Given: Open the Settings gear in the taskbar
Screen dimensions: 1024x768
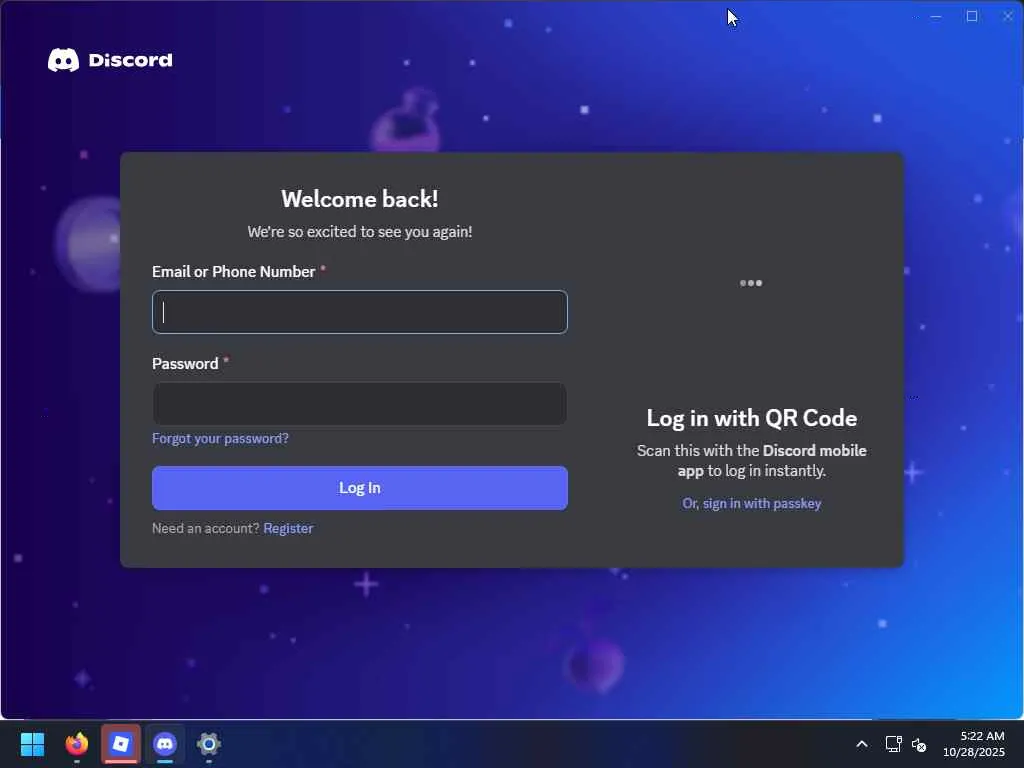Looking at the screenshot, I should click(x=208, y=744).
